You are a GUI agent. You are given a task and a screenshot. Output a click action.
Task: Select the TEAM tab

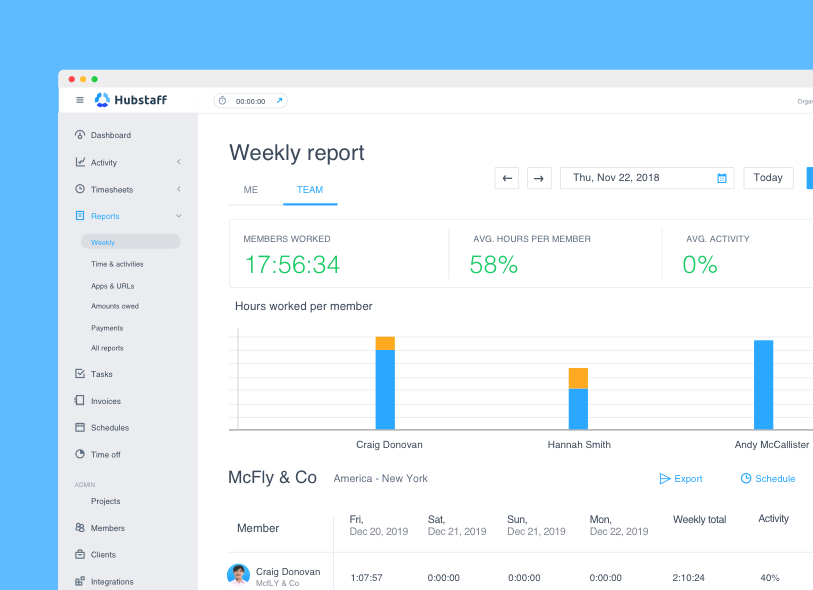point(310,189)
